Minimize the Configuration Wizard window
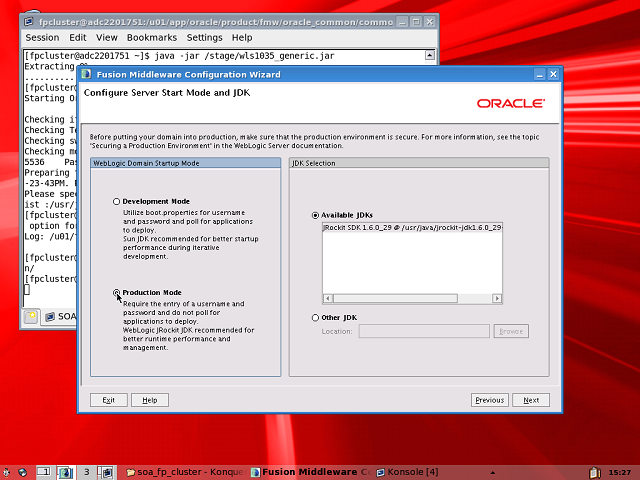Image resolution: width=640 pixels, height=480 pixels. [540, 74]
